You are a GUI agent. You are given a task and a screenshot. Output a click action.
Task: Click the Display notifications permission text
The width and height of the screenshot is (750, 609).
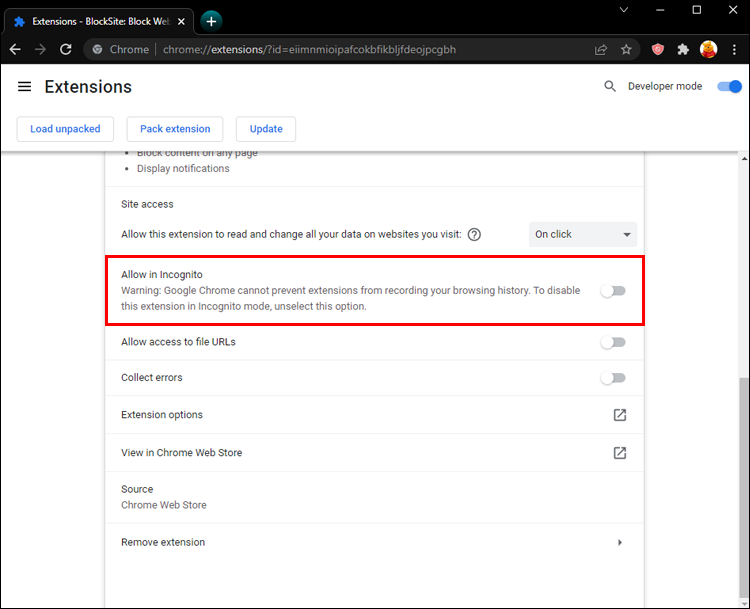click(x=183, y=168)
